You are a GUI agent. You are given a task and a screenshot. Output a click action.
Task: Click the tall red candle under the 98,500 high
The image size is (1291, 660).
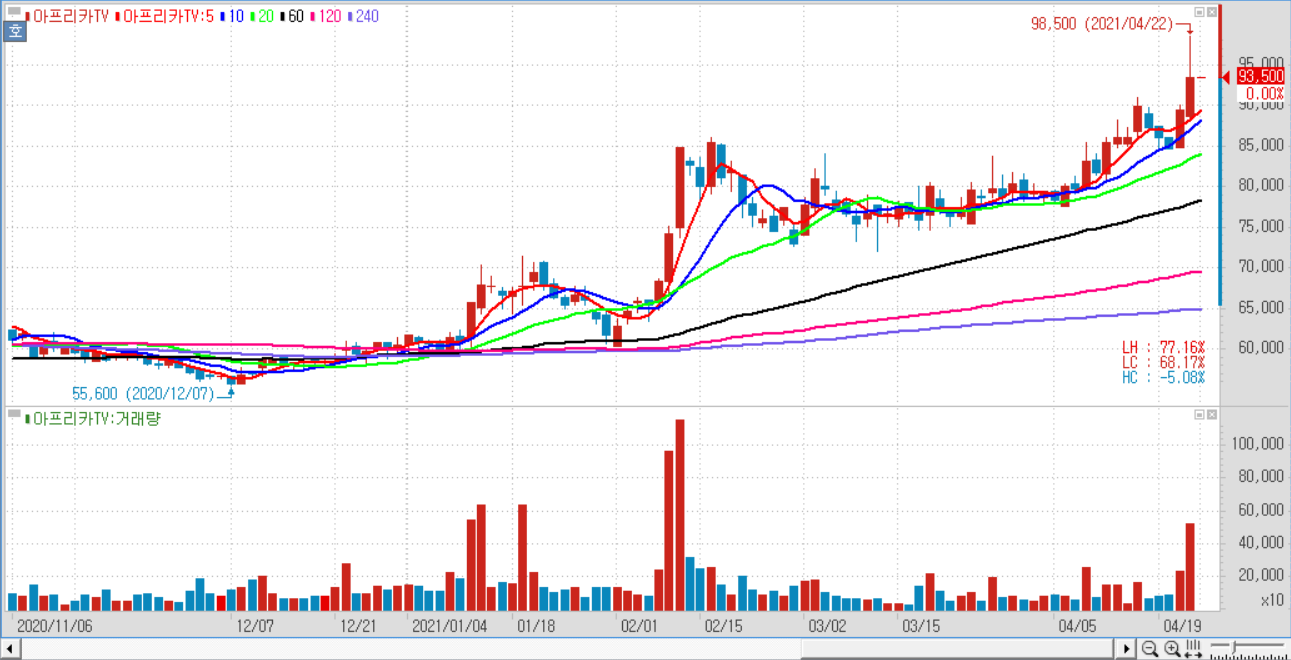coord(1190,95)
